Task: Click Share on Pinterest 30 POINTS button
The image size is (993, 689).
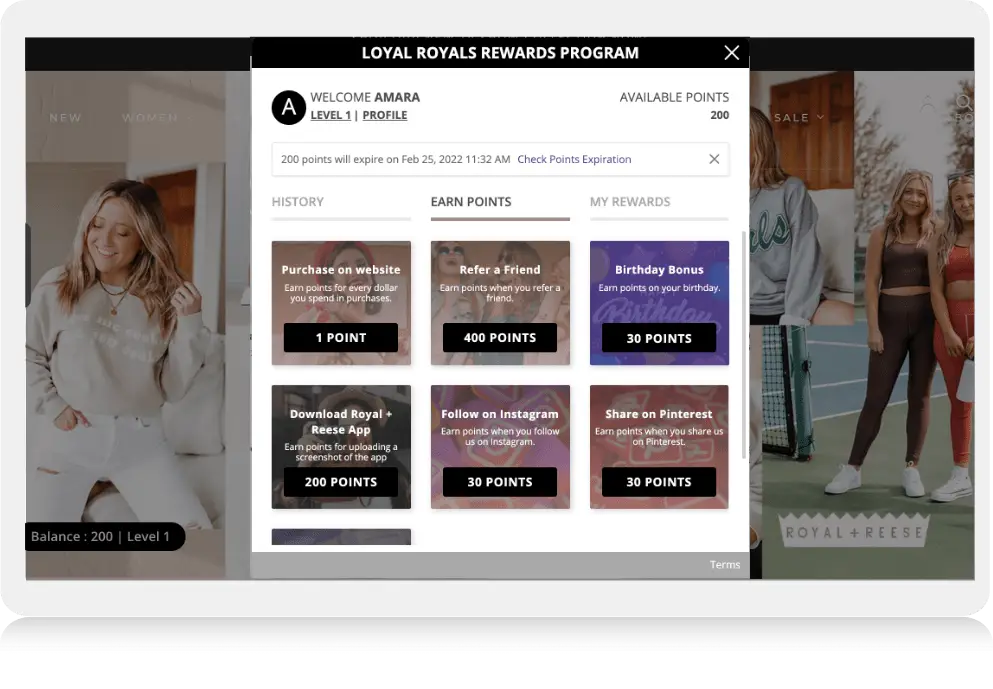Action: pos(659,482)
